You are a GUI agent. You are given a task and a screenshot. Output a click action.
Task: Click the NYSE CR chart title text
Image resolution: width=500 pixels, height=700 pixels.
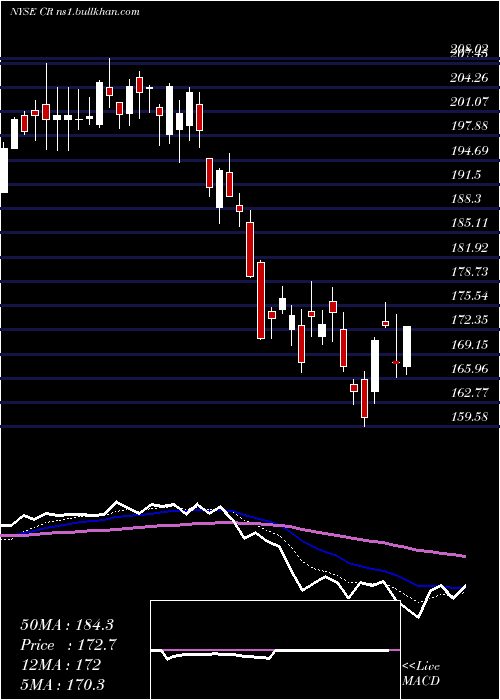[75, 11]
